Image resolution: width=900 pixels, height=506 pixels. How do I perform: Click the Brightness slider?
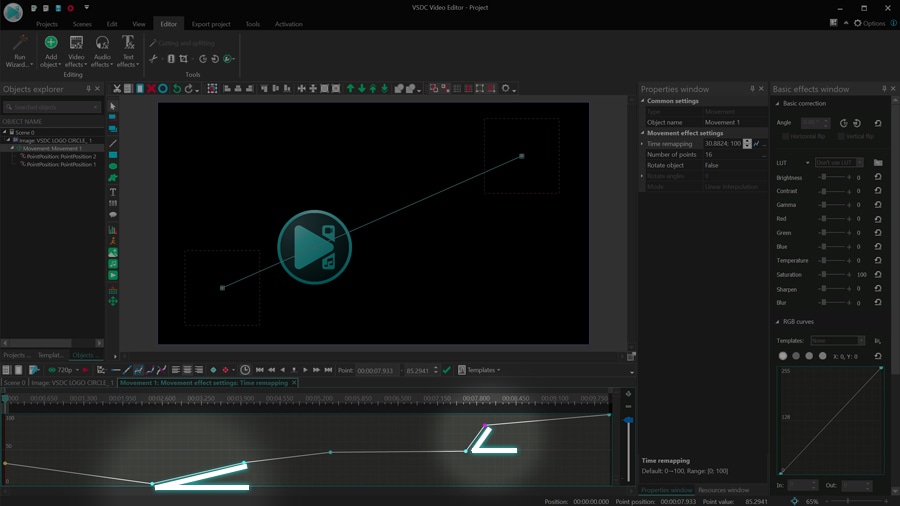[x=835, y=177]
